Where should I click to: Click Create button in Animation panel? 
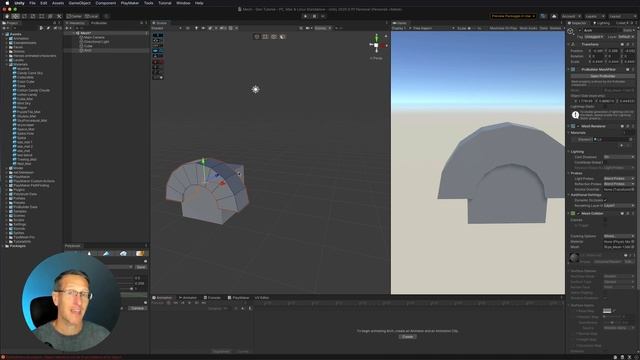pos(407,337)
